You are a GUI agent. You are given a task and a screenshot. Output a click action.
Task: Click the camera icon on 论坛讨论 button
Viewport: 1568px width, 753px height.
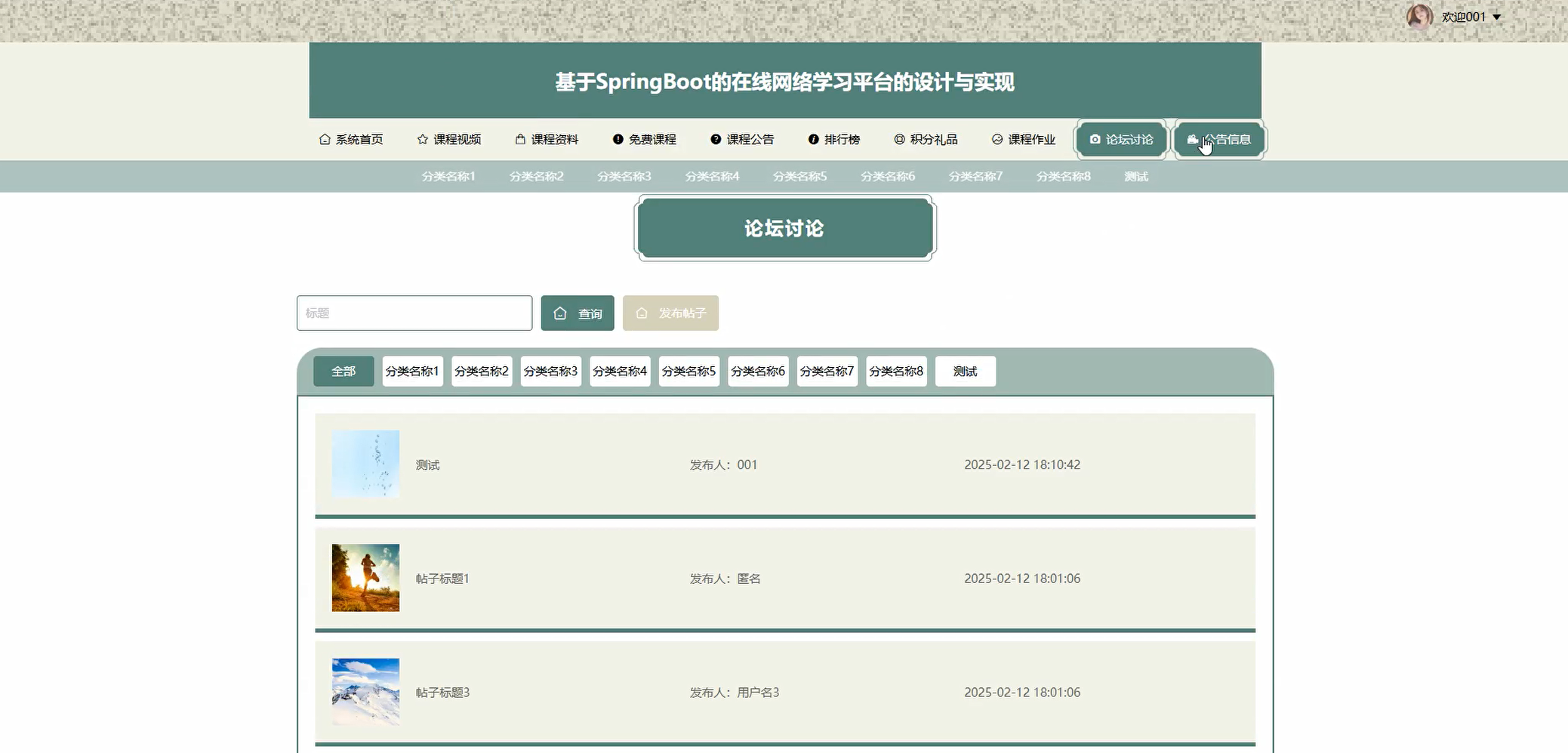pyautogui.click(x=1095, y=139)
